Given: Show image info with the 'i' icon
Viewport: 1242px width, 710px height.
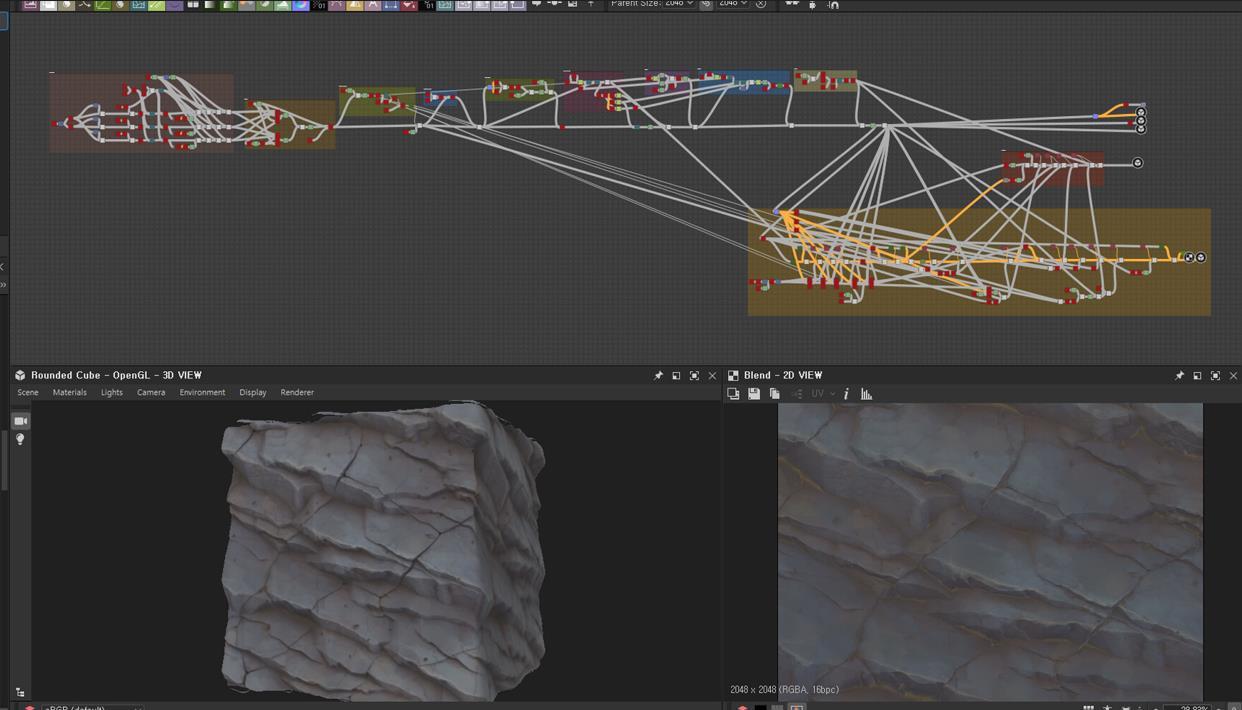Looking at the screenshot, I should pos(846,394).
